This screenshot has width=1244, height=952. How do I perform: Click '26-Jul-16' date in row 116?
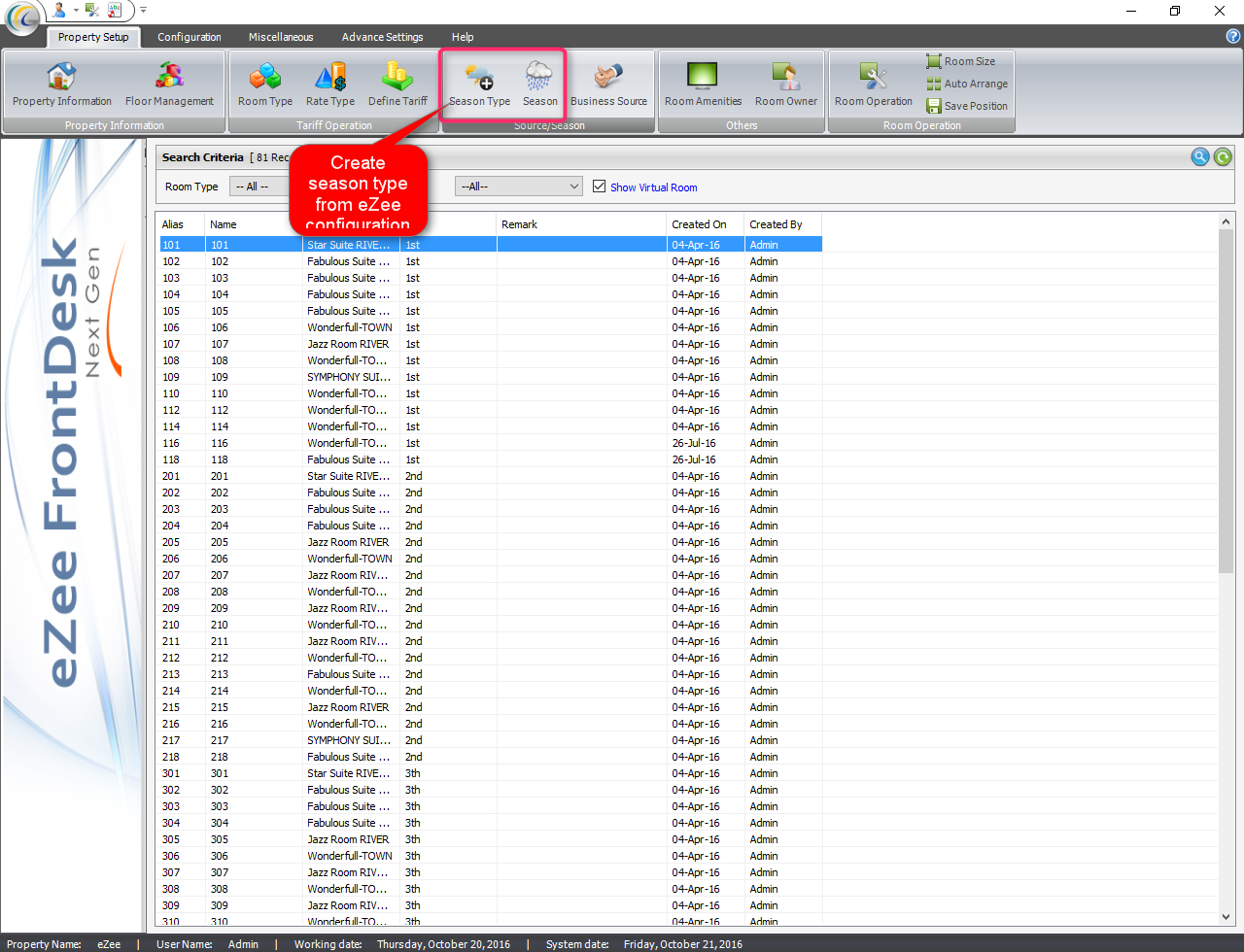coord(694,443)
